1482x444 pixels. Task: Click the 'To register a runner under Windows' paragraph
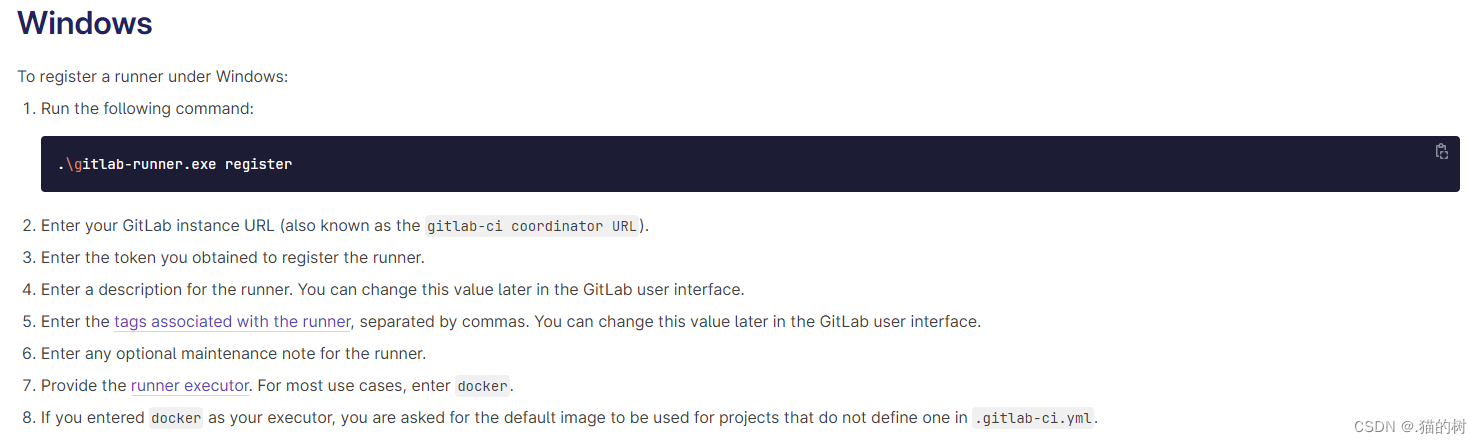point(153,77)
